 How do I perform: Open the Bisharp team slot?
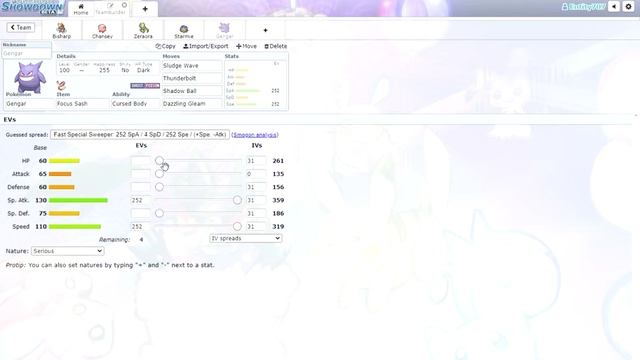[62, 30]
